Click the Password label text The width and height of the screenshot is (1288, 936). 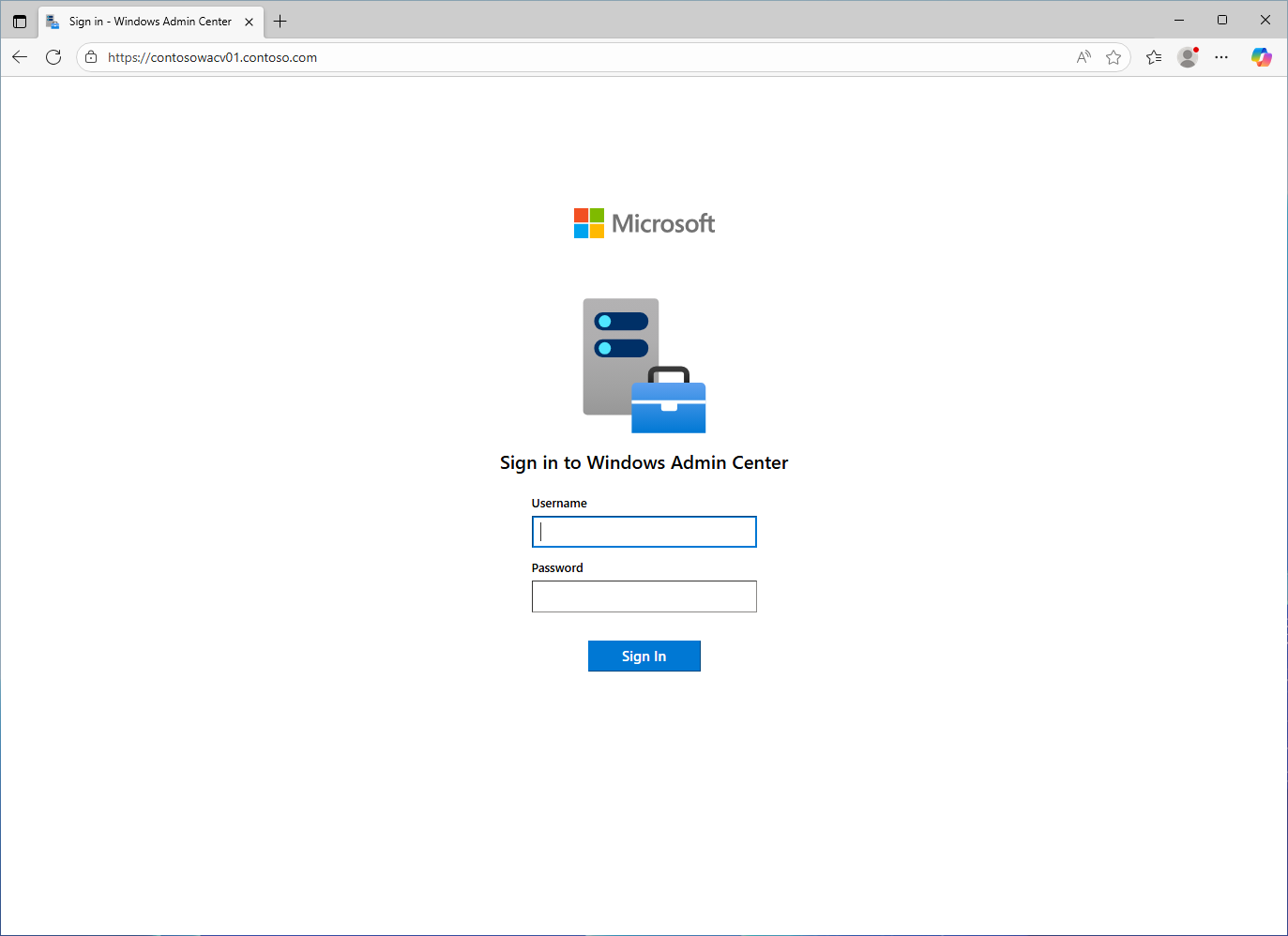(x=557, y=567)
